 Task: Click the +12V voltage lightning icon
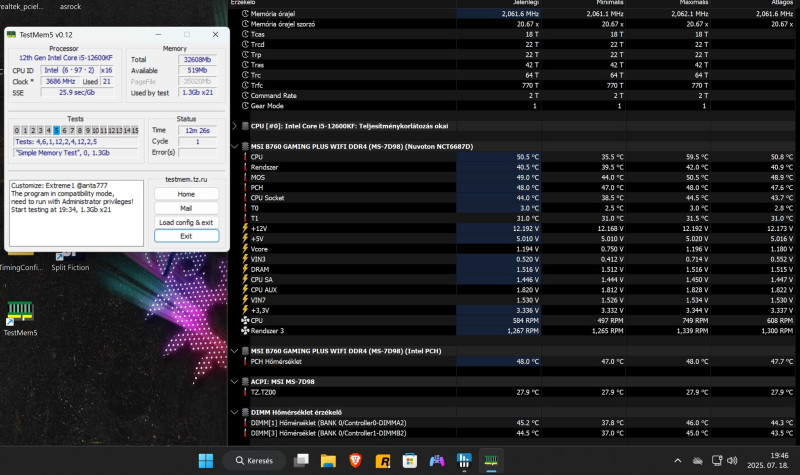[245, 228]
